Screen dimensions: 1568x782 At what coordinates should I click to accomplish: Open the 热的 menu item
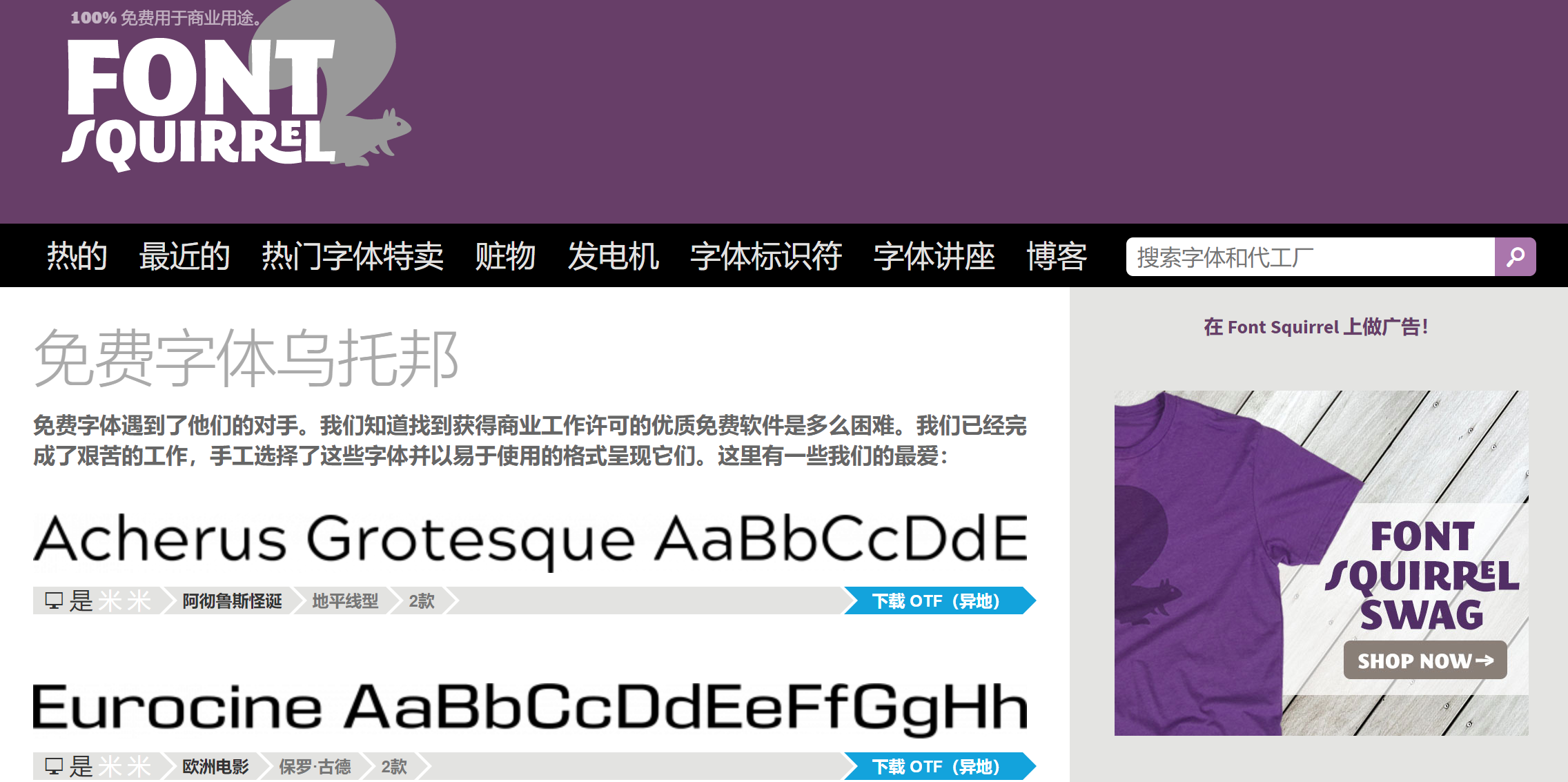click(77, 256)
